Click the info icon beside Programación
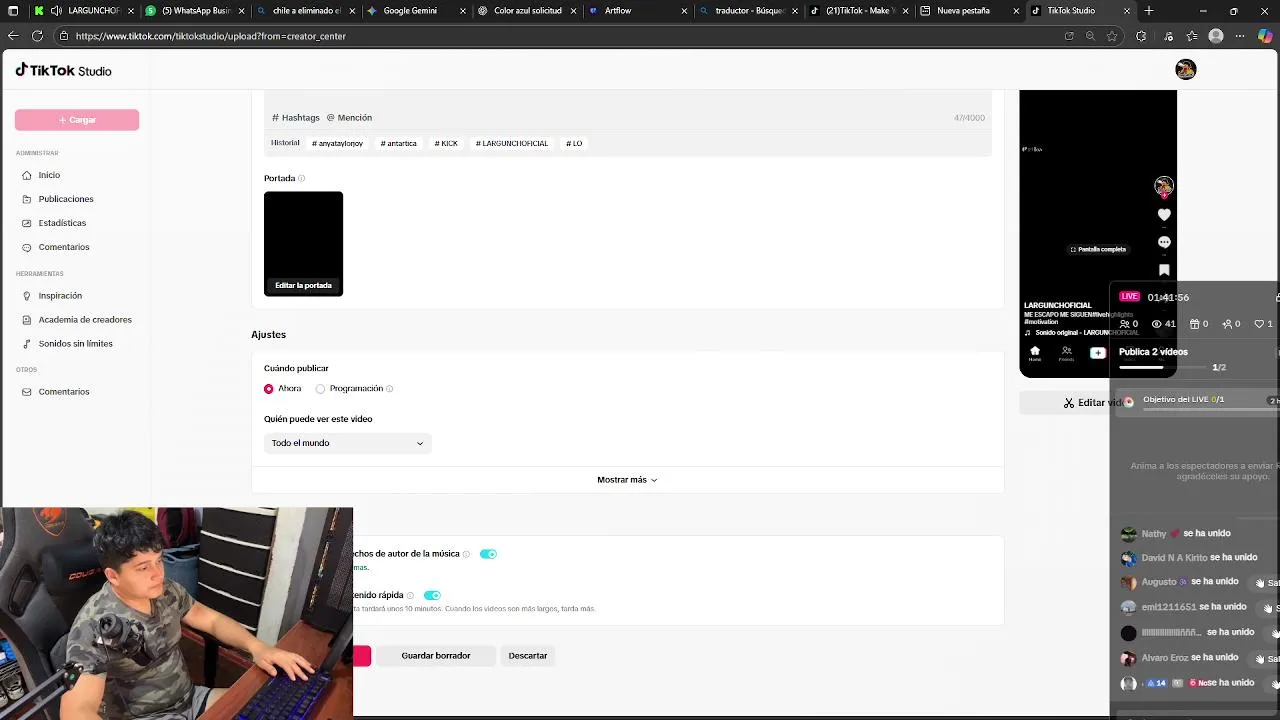The height and width of the screenshot is (720, 1280). click(x=389, y=389)
